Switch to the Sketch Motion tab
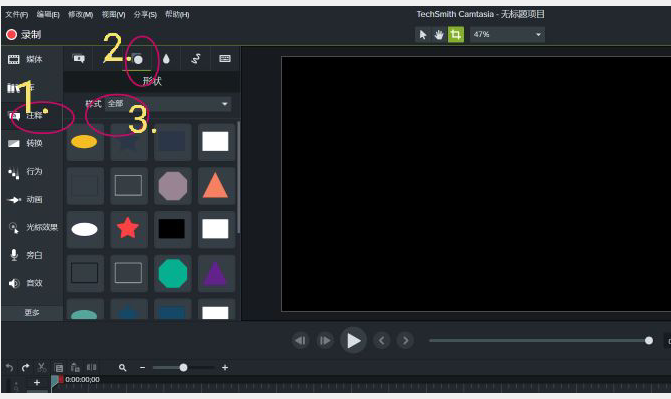Image resolution: width=671 pixels, height=399 pixels. point(196,59)
